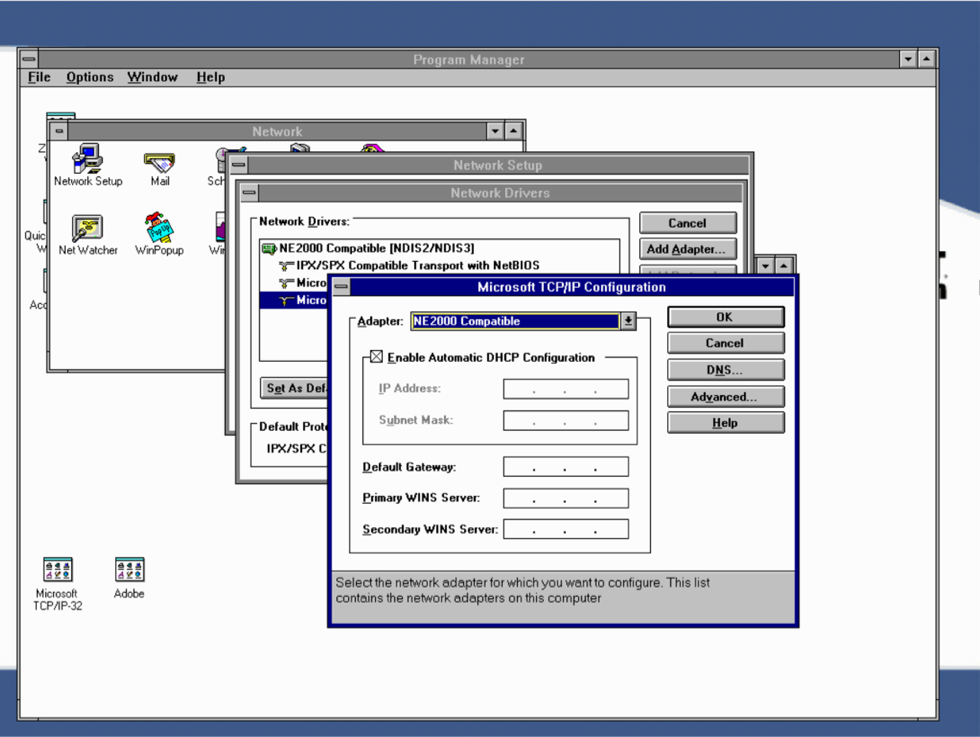The width and height of the screenshot is (980, 737).
Task: Open the DNS settings button
Action: tap(726, 370)
